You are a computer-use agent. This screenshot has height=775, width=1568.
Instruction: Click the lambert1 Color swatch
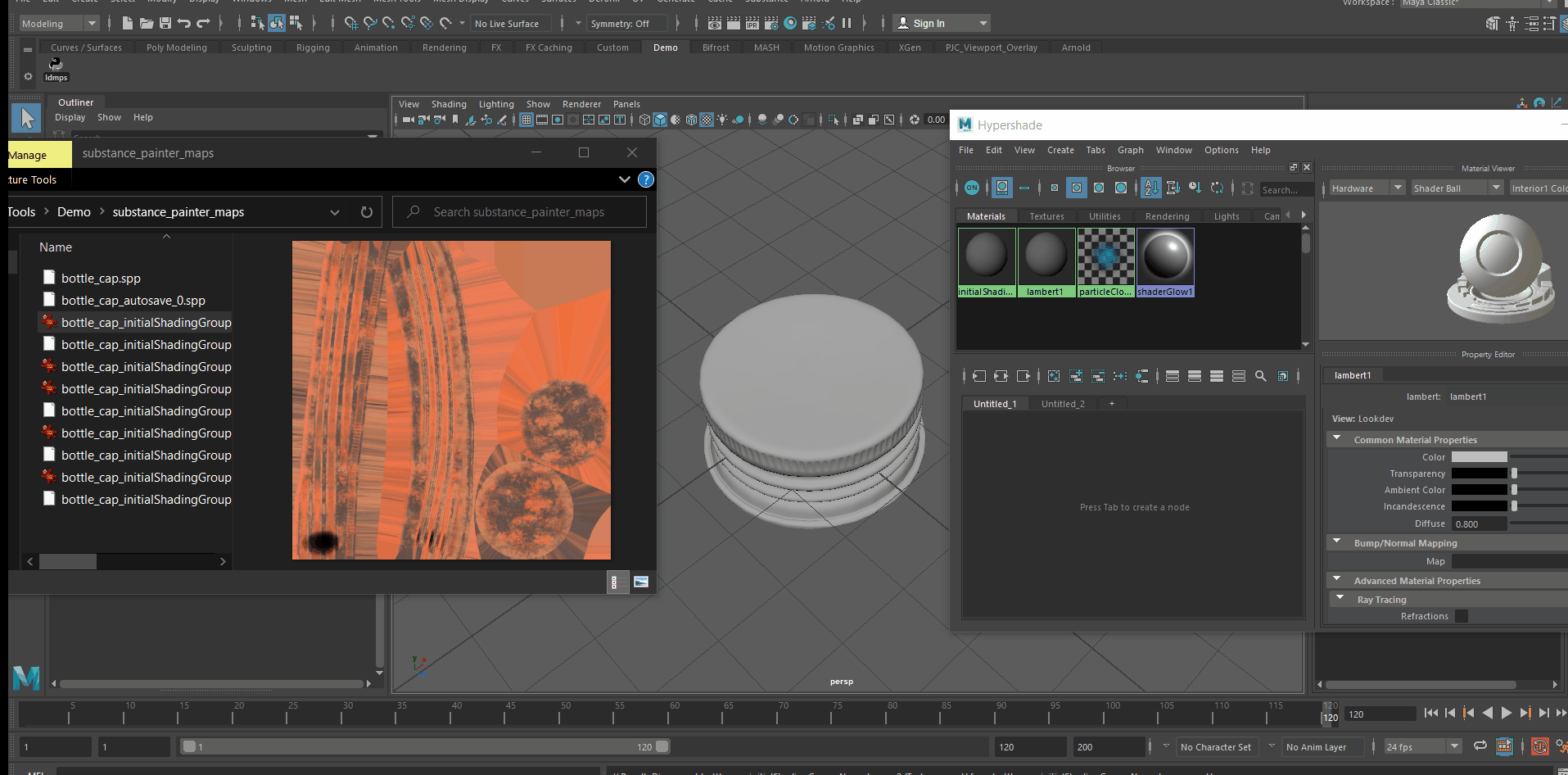tap(1479, 457)
